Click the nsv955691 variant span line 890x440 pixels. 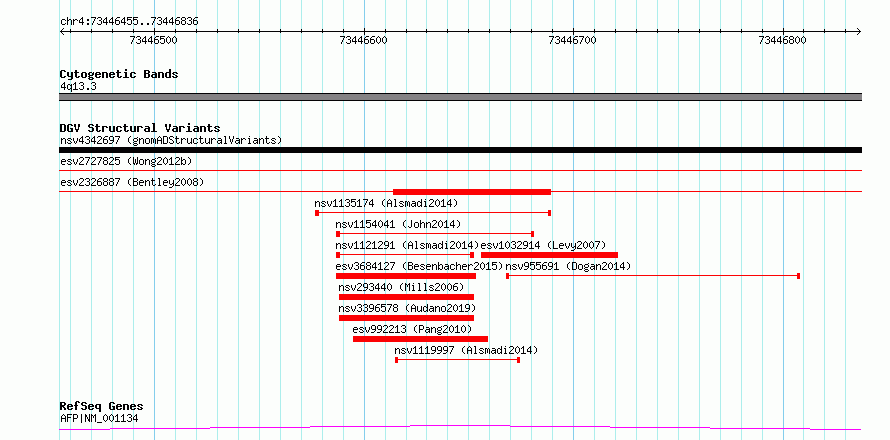(x=653, y=276)
